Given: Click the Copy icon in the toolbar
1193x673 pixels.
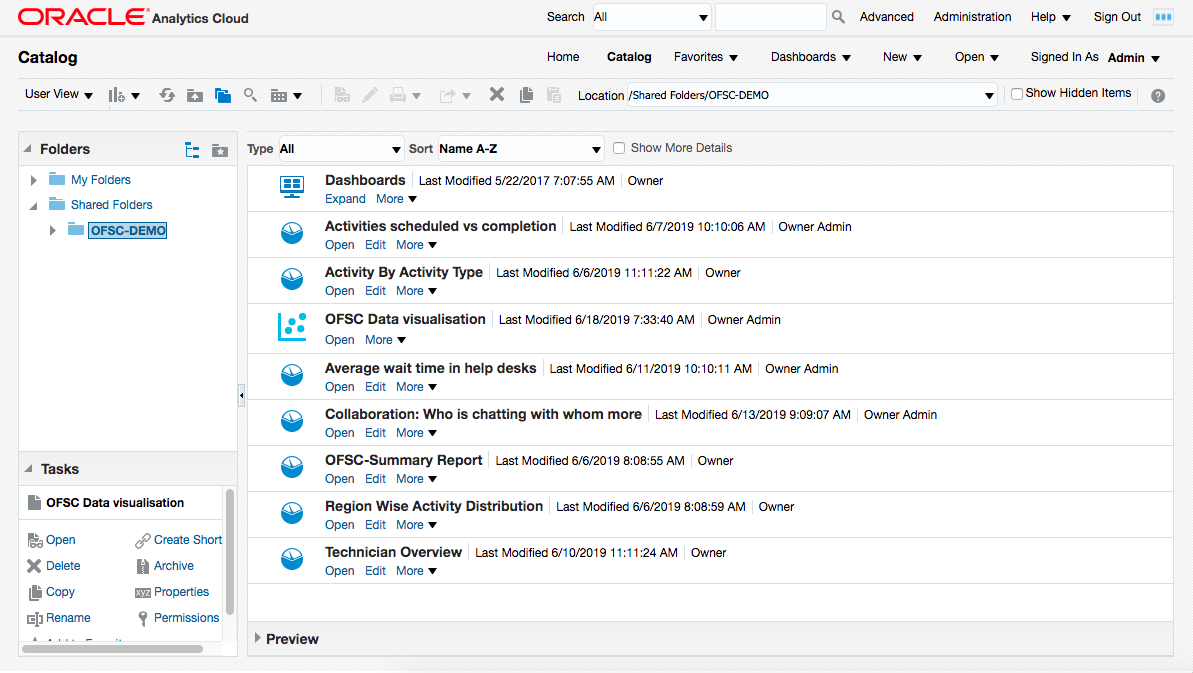Looking at the screenshot, I should tap(526, 95).
